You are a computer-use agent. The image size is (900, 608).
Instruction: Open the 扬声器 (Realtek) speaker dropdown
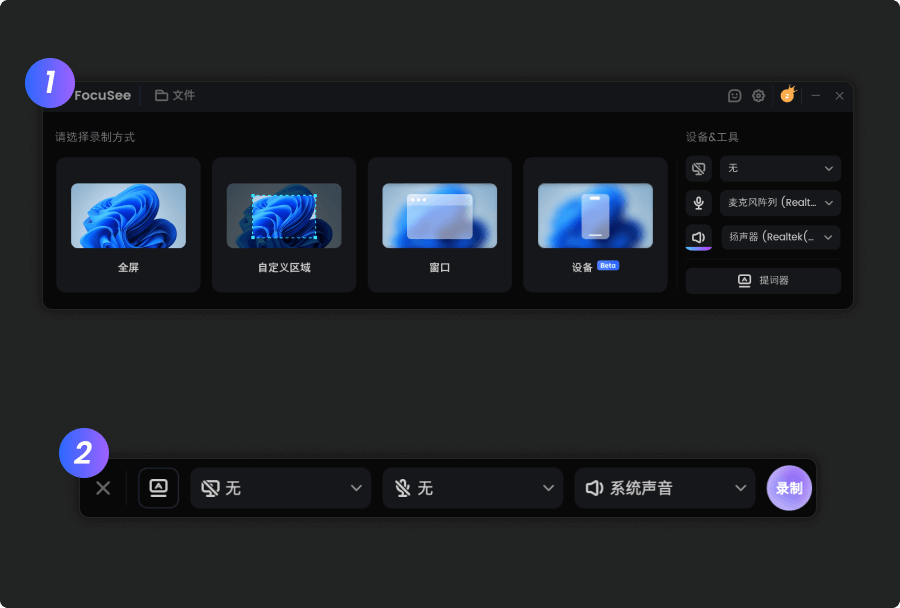[781, 237]
